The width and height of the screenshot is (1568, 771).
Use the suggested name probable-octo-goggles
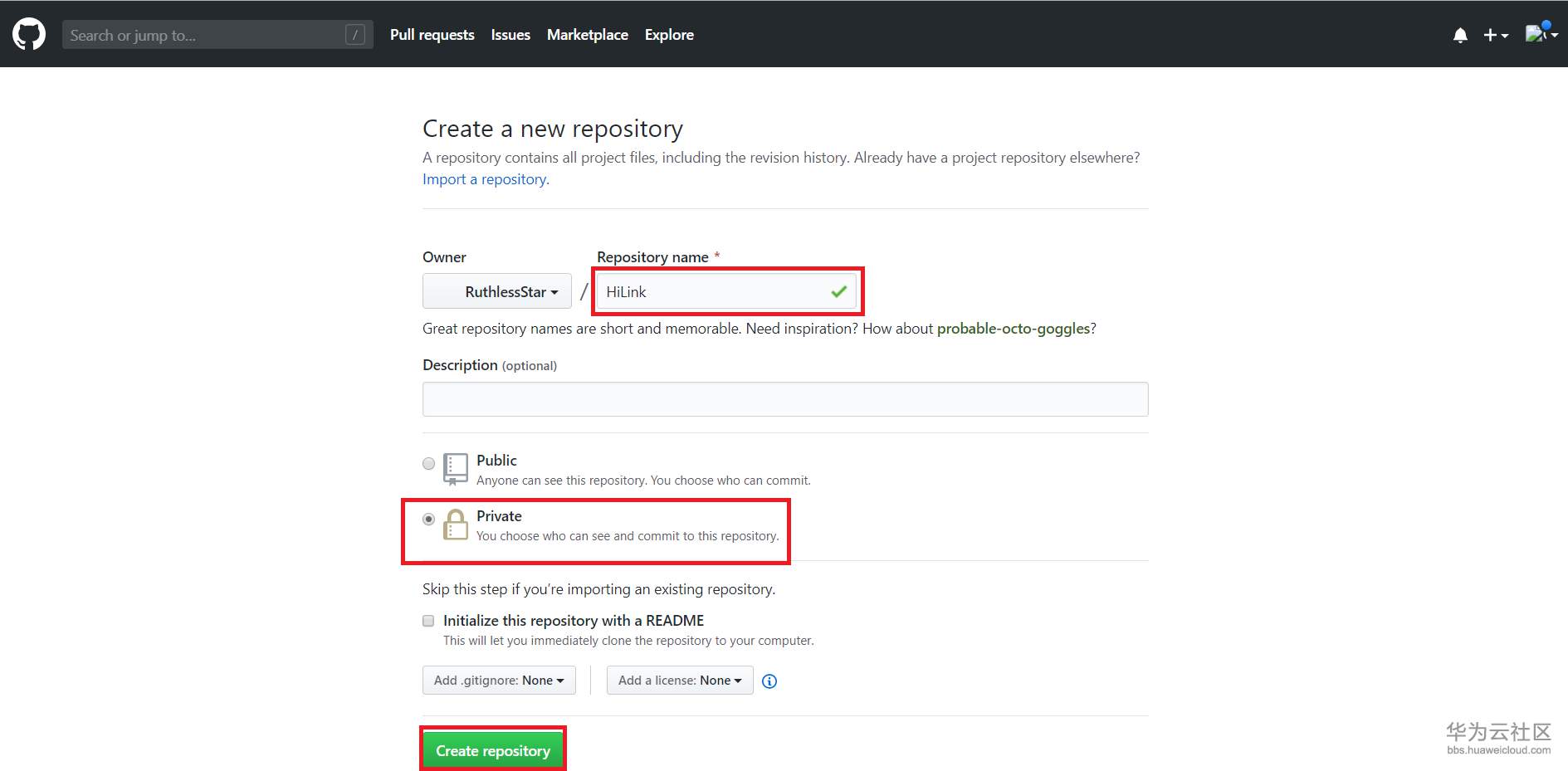tap(1013, 329)
